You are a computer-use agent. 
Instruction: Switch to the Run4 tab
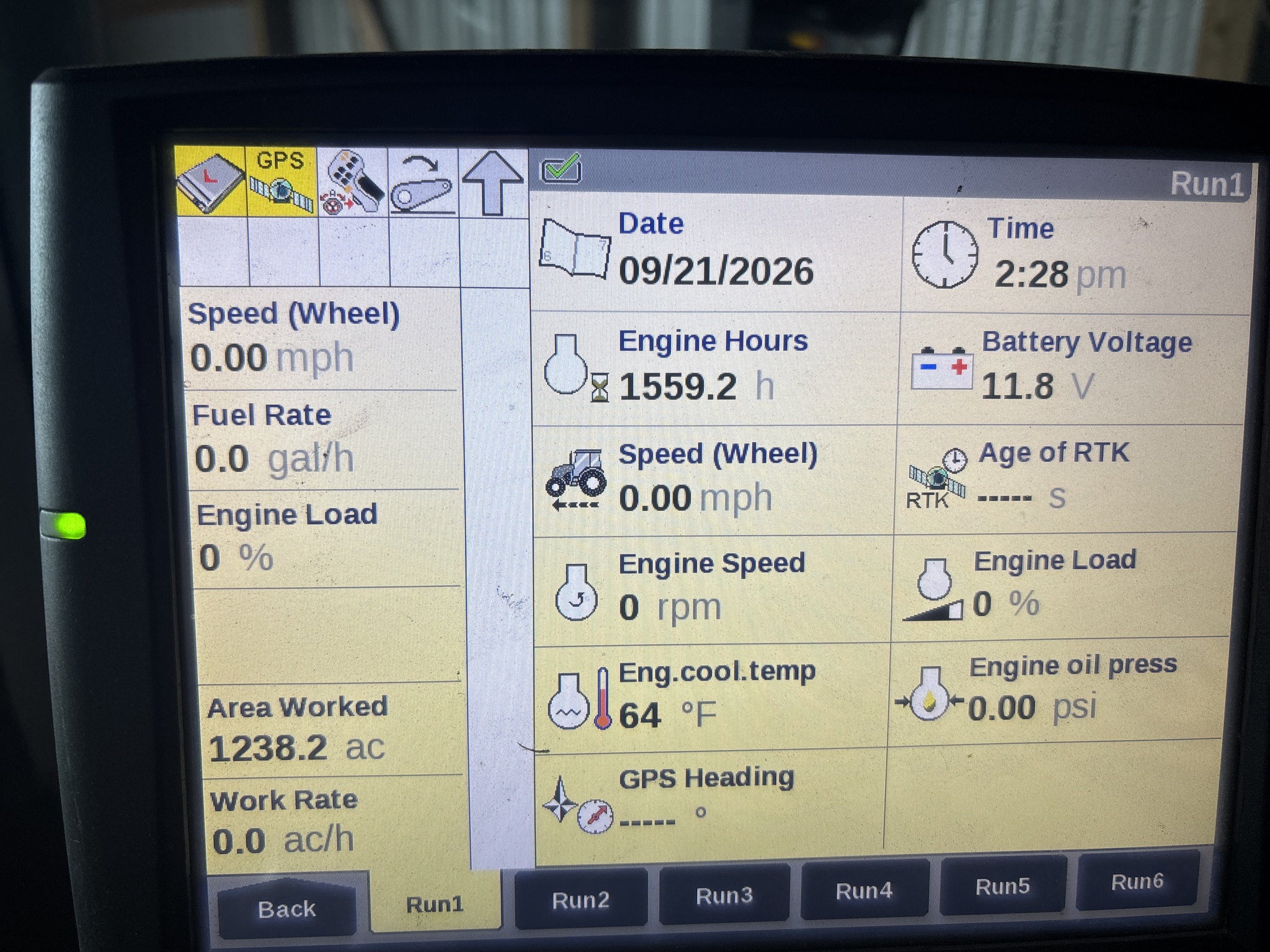pos(864,891)
